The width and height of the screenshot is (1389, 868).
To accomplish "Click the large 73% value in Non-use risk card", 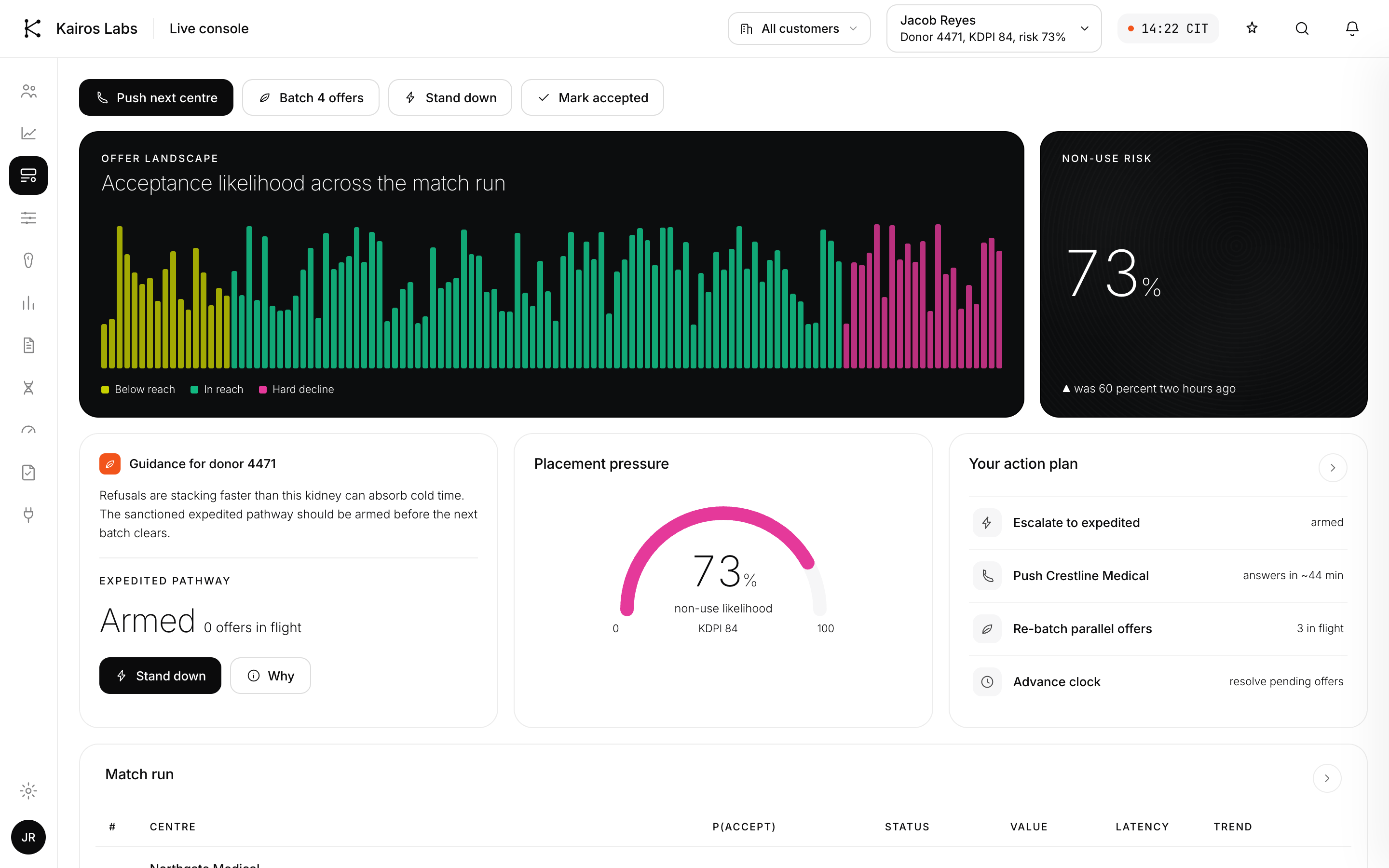I will [1114, 273].
